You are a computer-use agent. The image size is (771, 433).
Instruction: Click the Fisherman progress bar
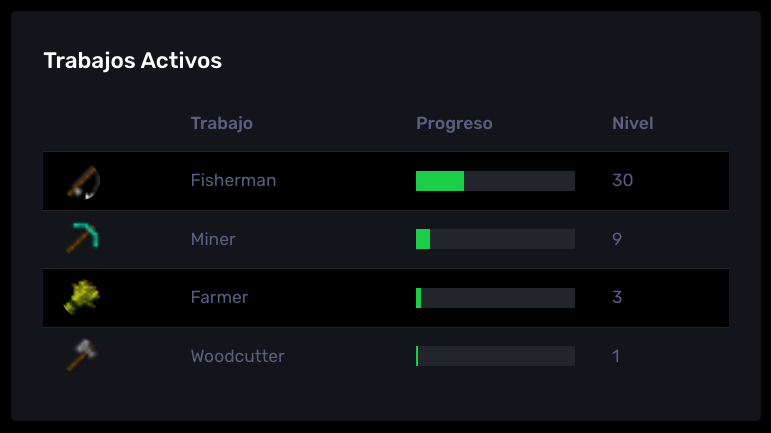tap(495, 181)
